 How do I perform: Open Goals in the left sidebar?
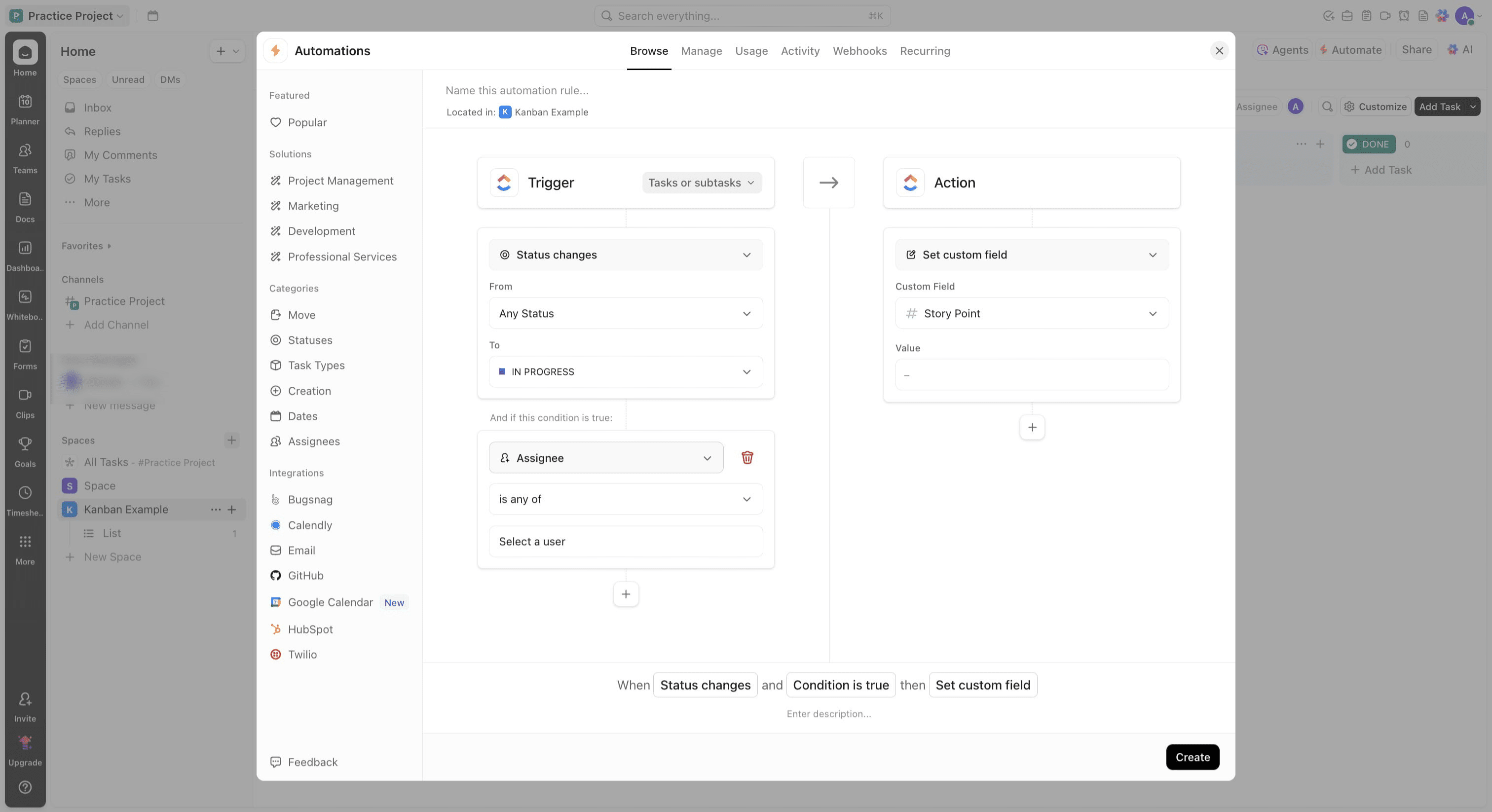click(x=25, y=452)
